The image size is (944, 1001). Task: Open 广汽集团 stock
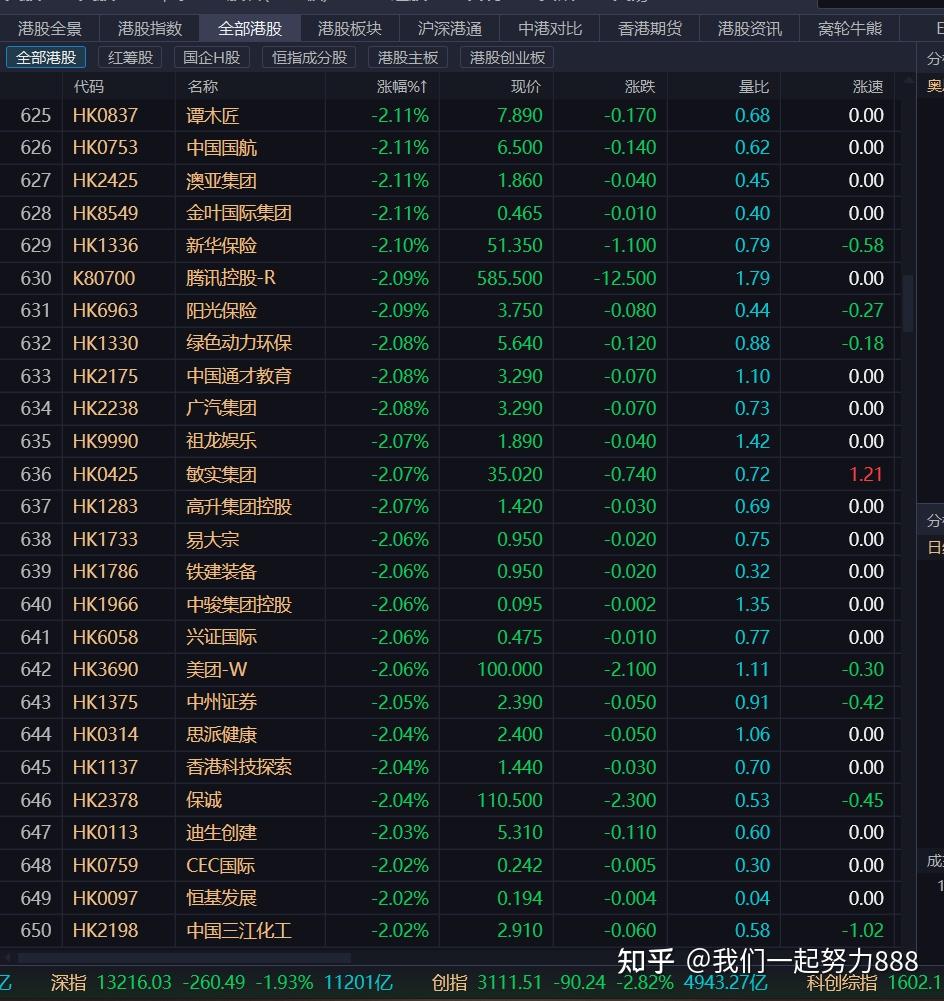pos(450,409)
